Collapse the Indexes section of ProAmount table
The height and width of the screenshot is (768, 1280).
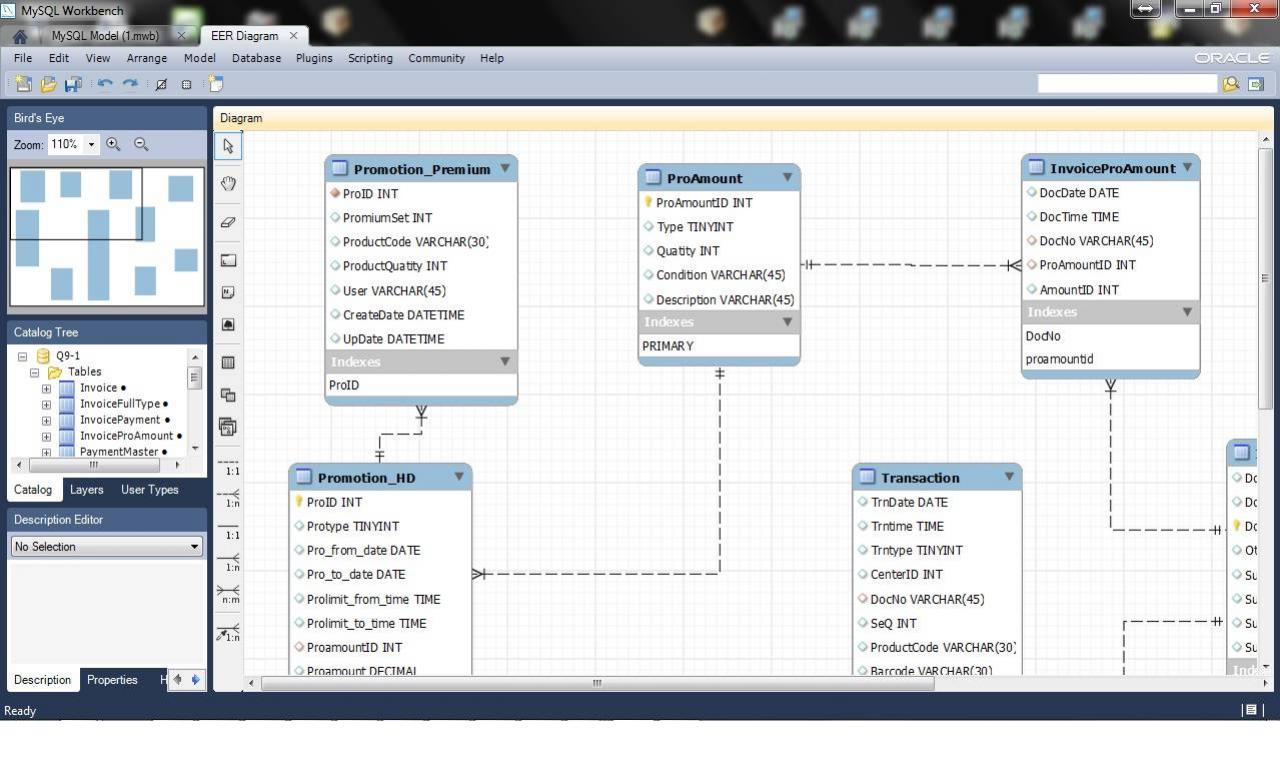(x=787, y=322)
